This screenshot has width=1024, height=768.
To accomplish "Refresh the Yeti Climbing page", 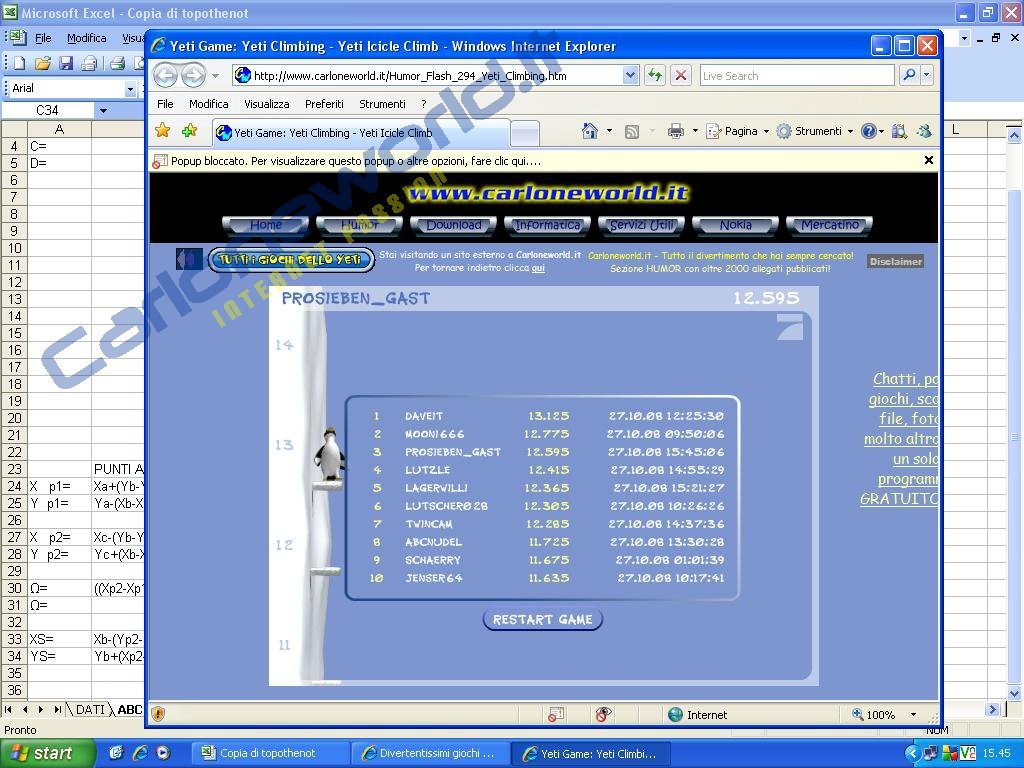I will pos(655,75).
